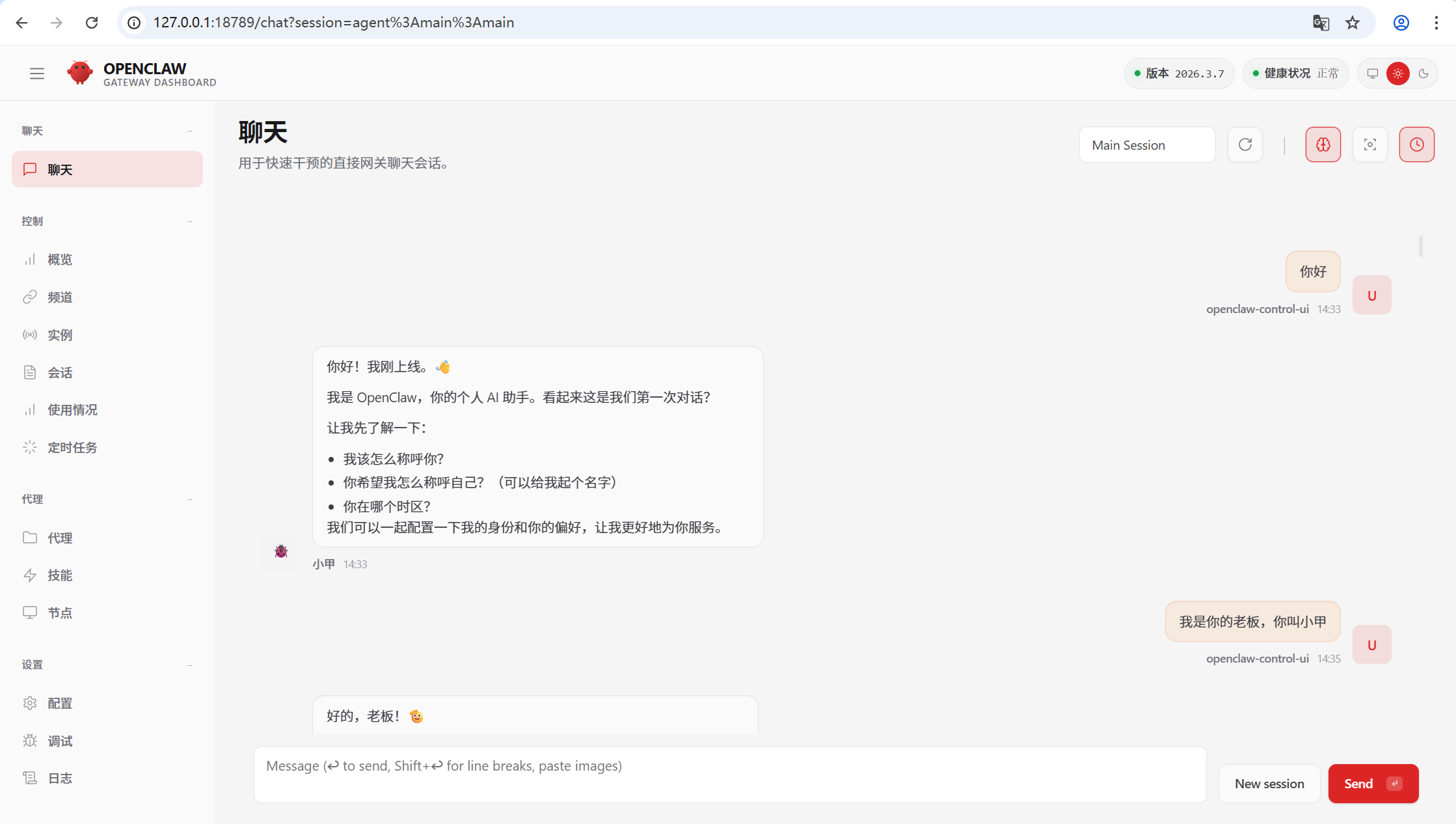Collapse the 控制 sidebar section

(190, 221)
